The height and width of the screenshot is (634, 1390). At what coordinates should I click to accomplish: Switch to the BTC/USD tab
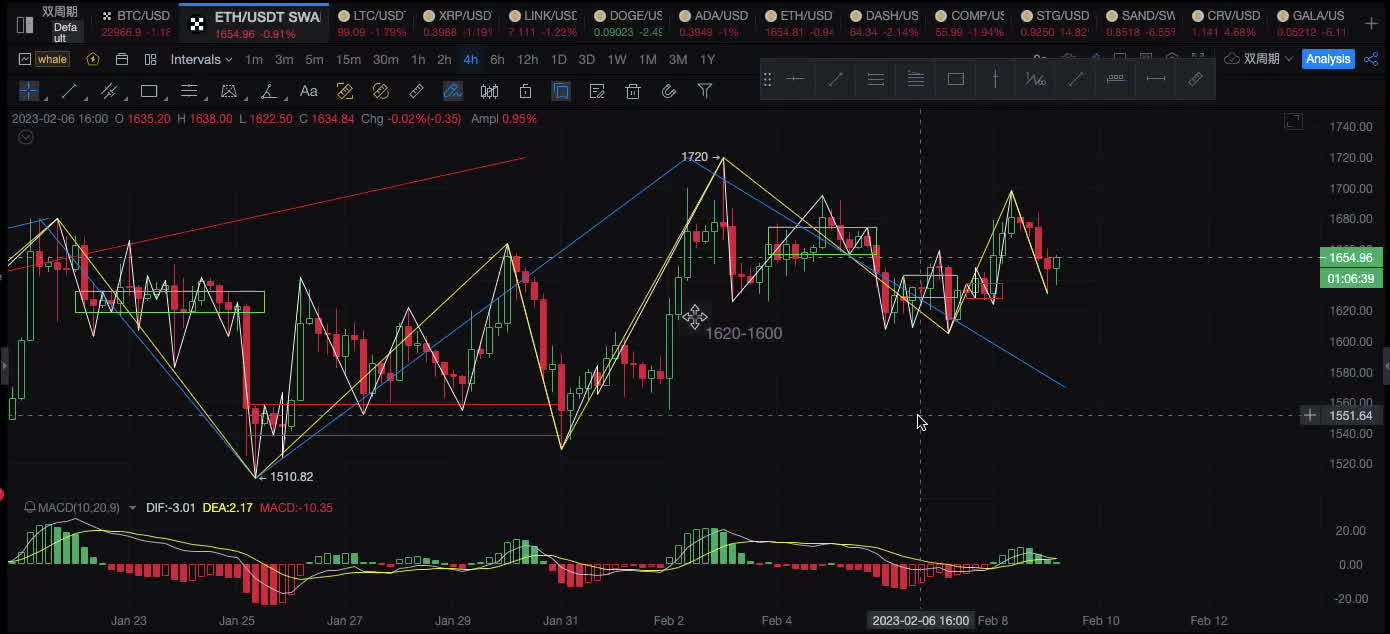pos(136,16)
